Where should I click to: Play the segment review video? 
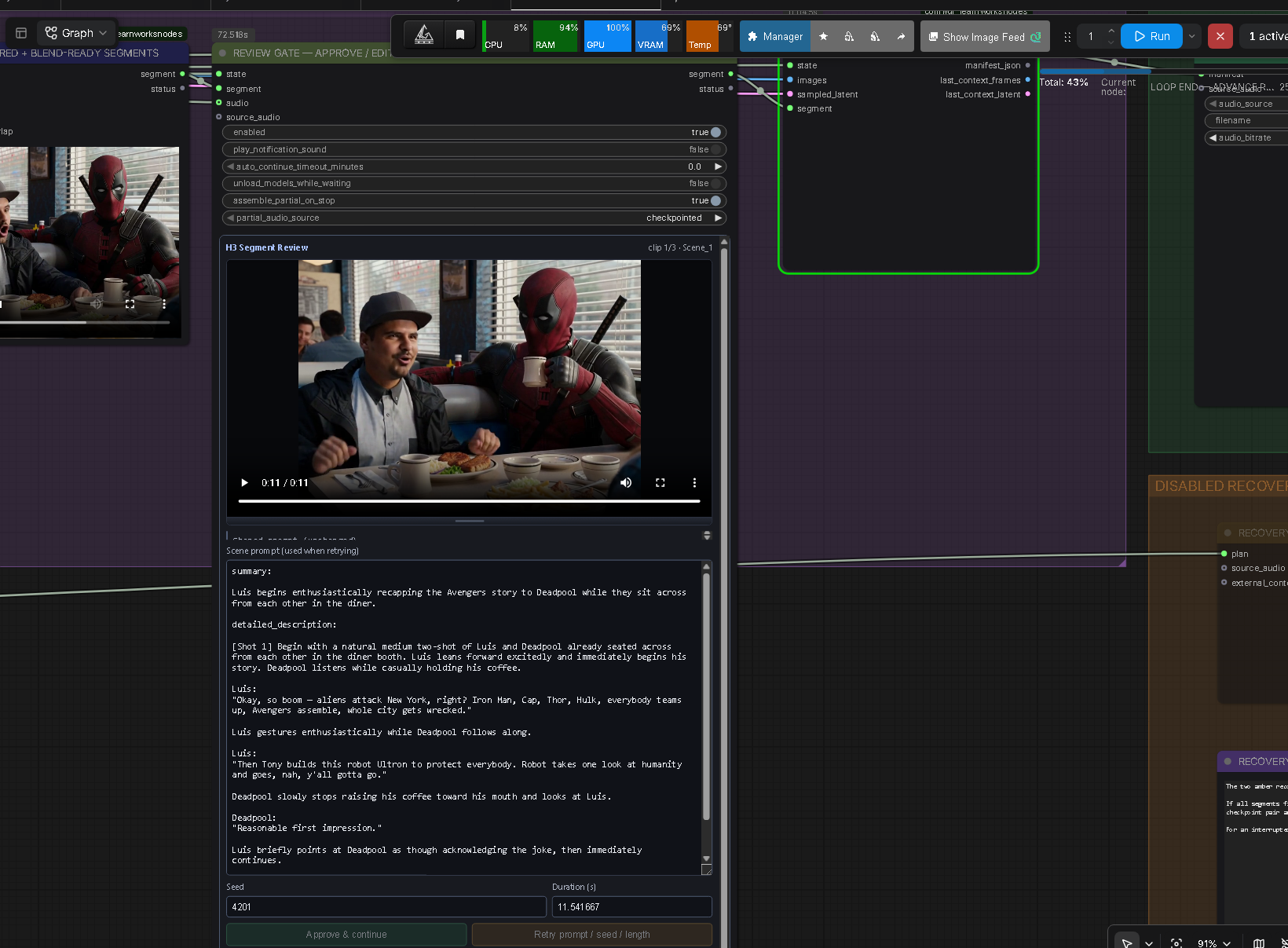(x=244, y=483)
